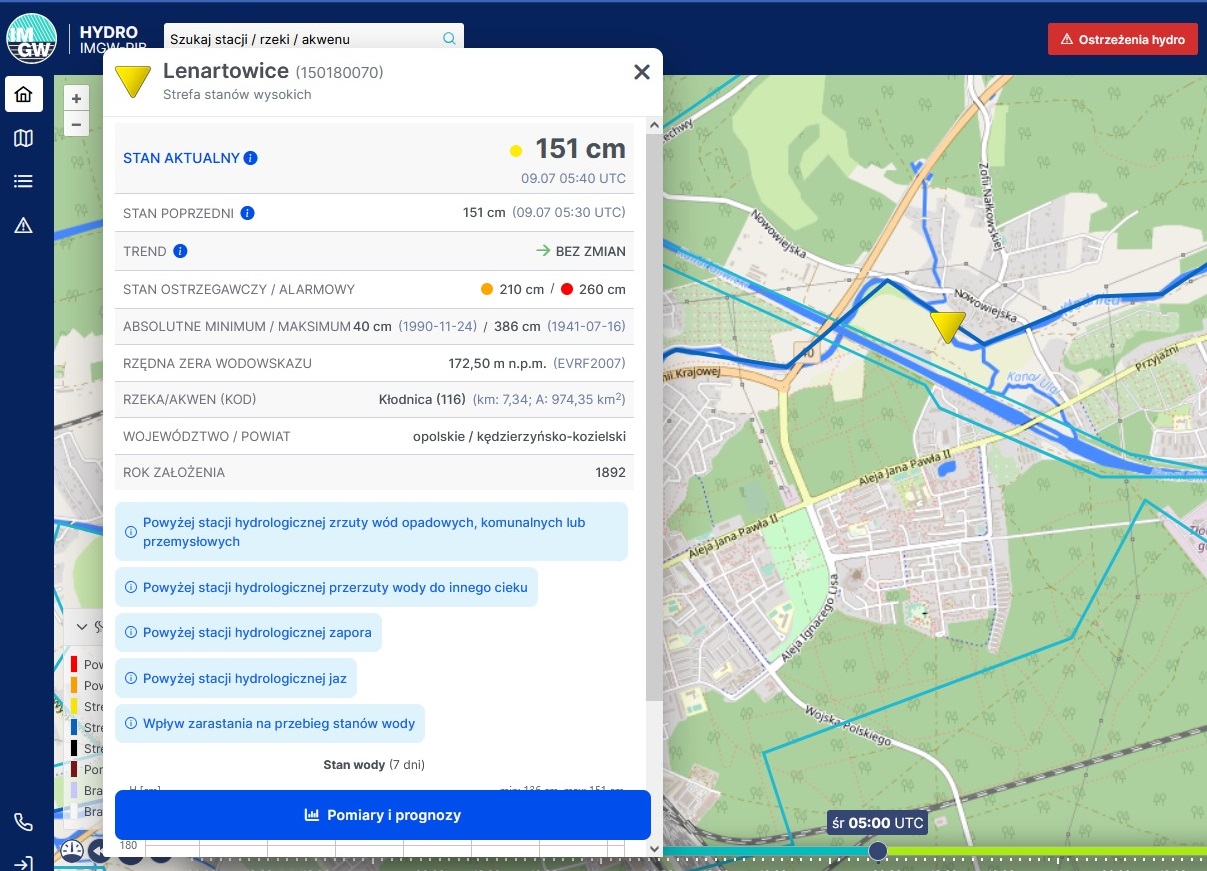
Task: Open the warnings triangle icon in the sidebar
Action: tap(24, 226)
